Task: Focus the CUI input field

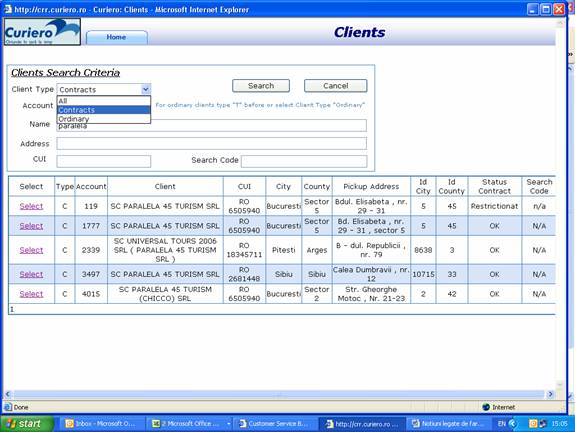Action: point(104,161)
